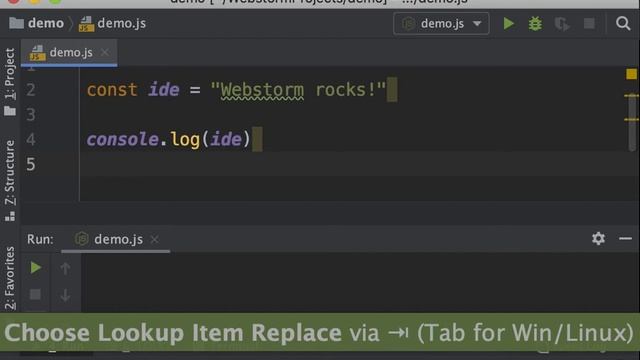
Task: Click the down arrow in the Run panel
Action: pyautogui.click(x=65, y=295)
